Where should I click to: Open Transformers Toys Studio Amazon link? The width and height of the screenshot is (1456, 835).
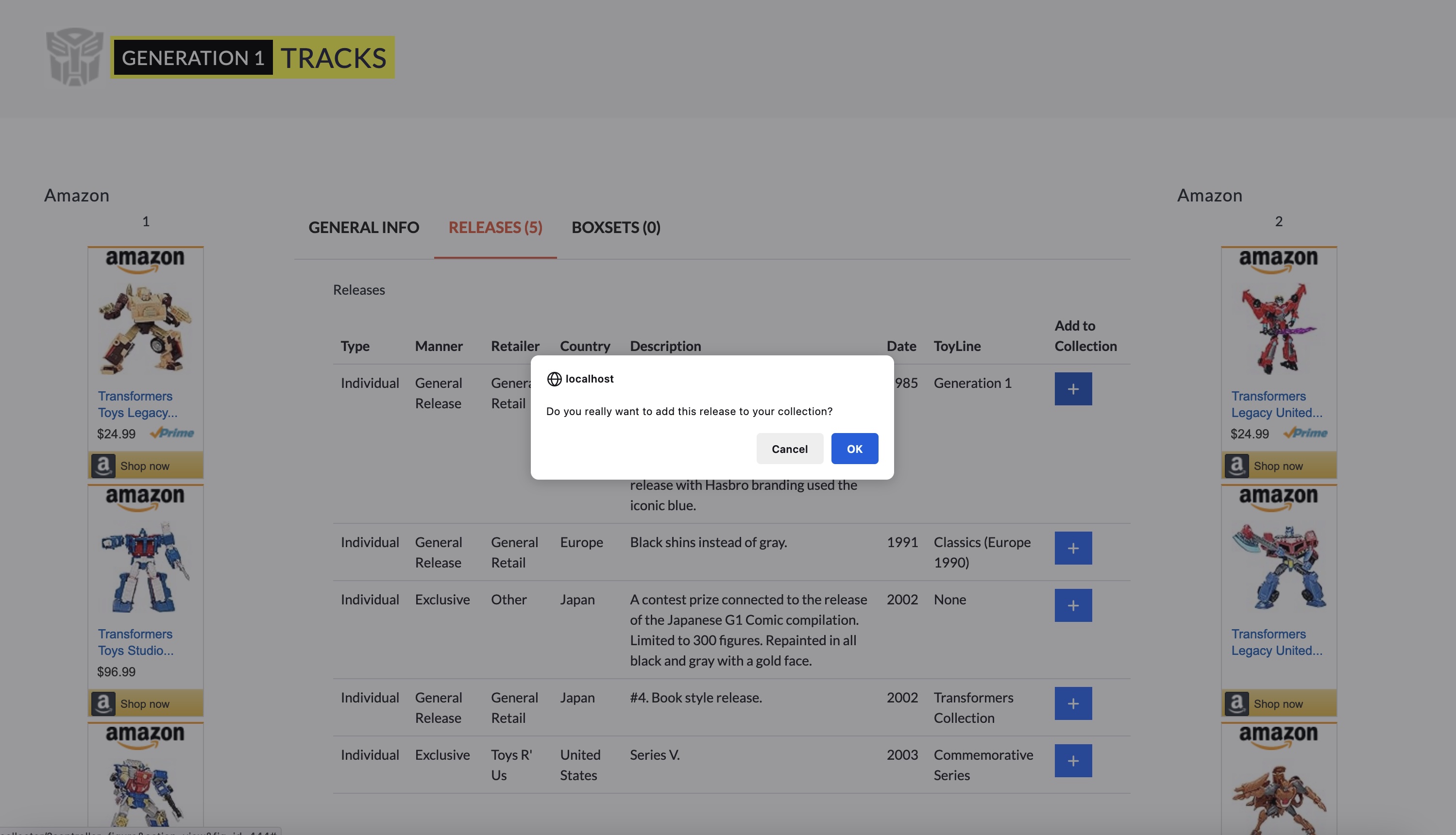(x=135, y=642)
